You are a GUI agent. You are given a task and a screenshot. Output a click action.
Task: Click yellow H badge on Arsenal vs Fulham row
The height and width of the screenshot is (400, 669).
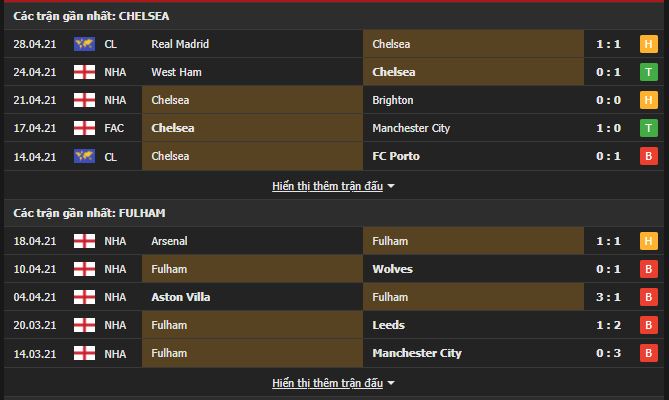pyautogui.click(x=647, y=241)
